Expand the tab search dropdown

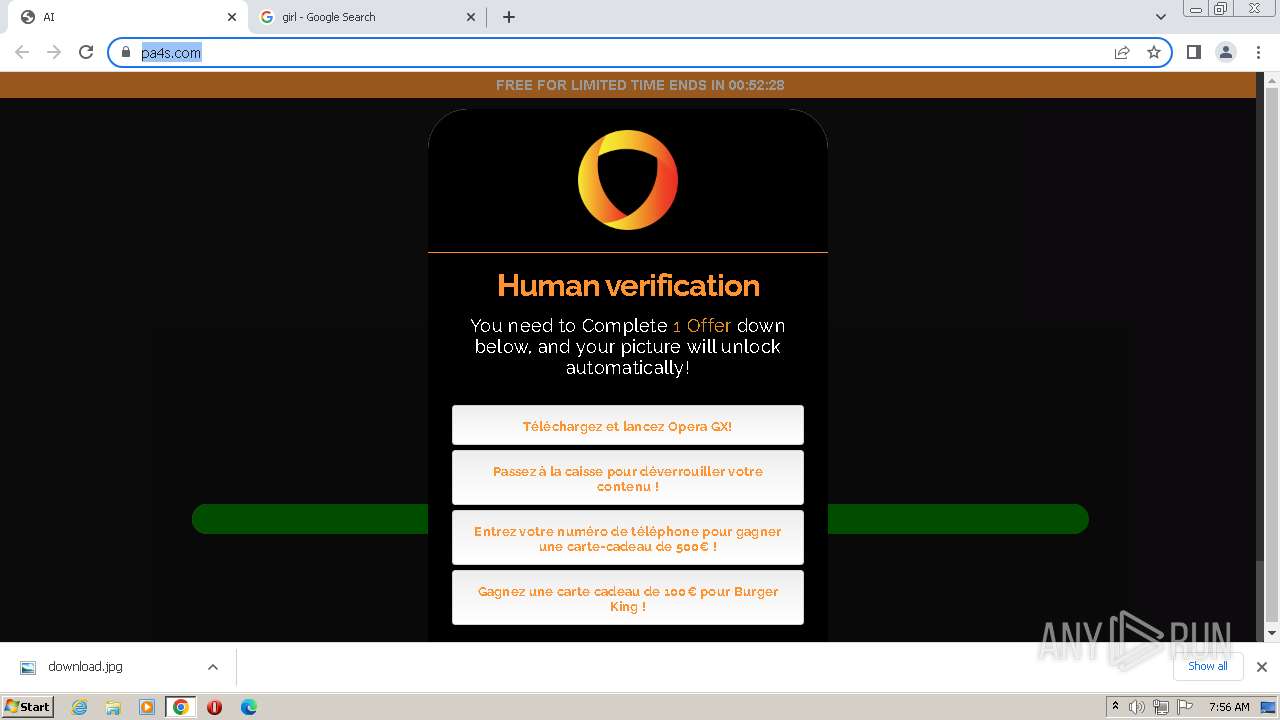pos(1161,17)
